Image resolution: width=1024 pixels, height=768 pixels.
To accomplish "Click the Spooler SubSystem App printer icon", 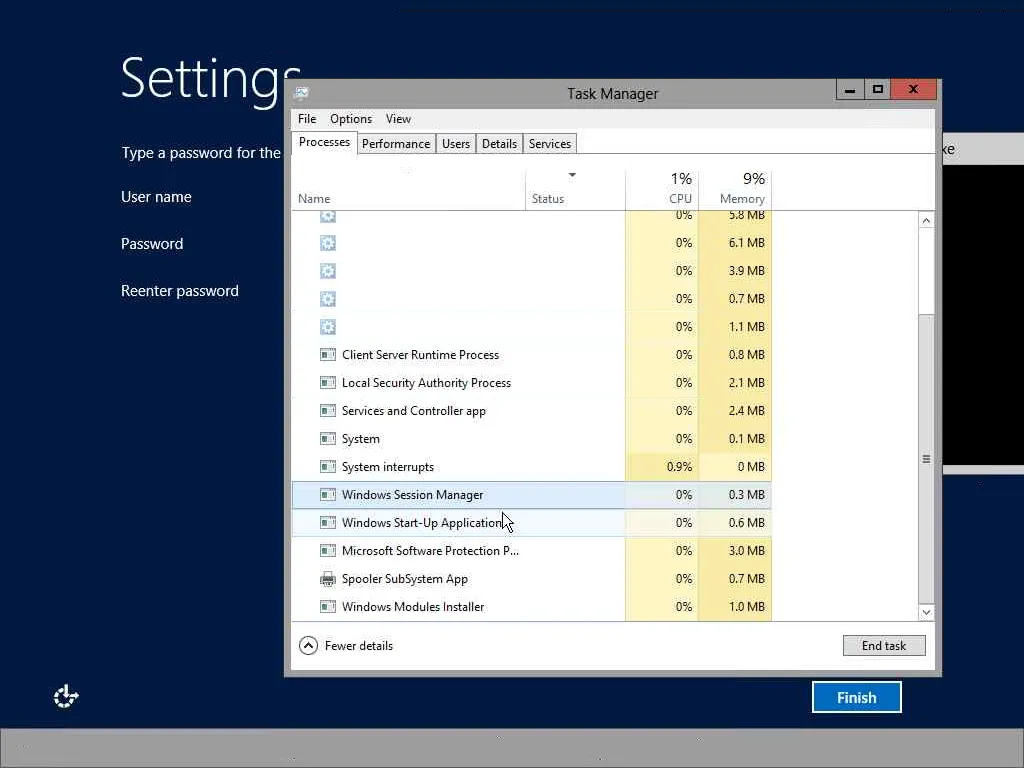I will click(328, 579).
